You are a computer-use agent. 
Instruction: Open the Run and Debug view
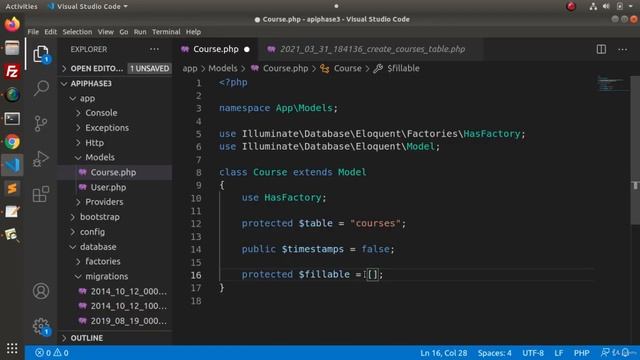point(41,159)
